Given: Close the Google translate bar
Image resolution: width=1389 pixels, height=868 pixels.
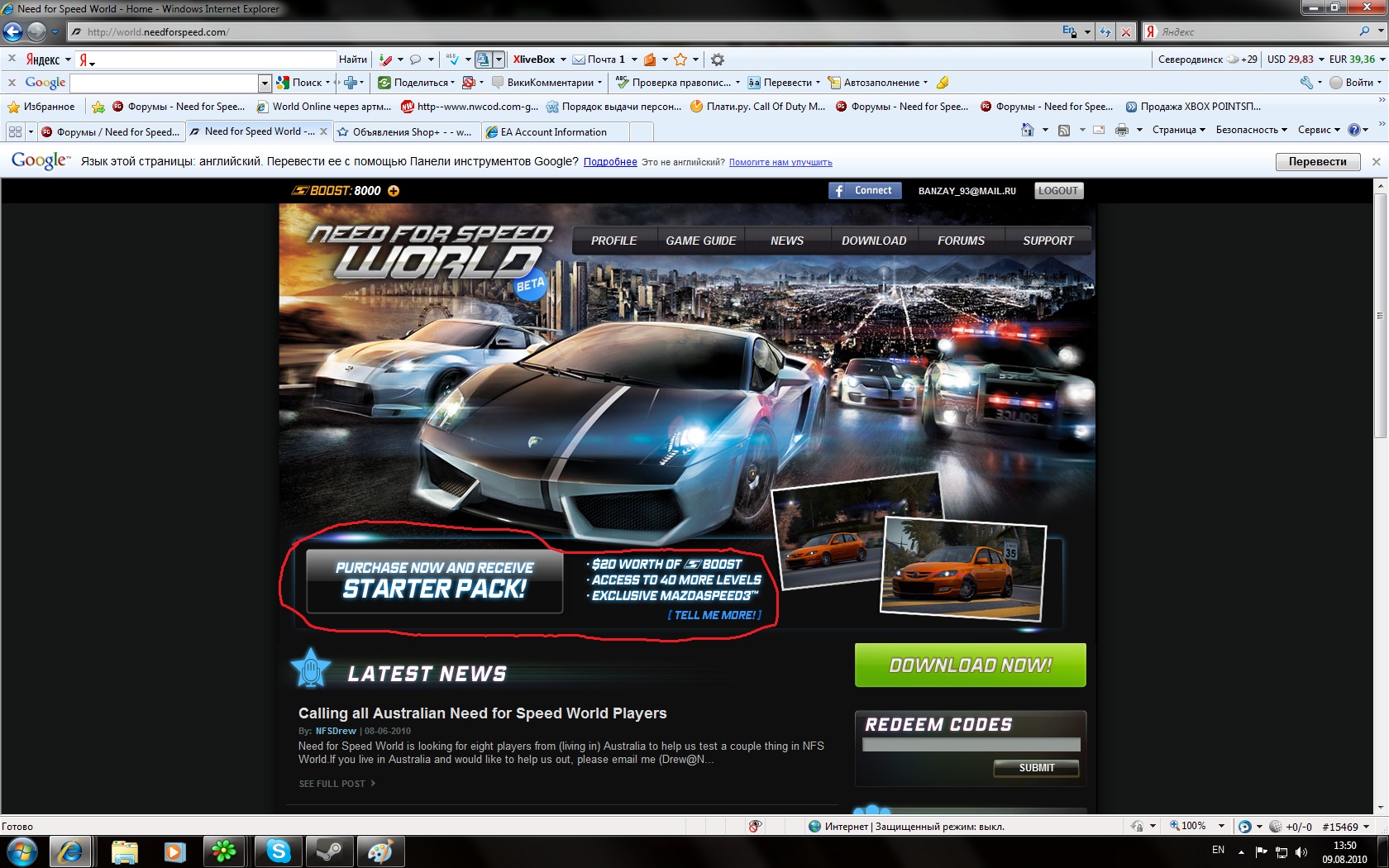Looking at the screenshot, I should pyautogui.click(x=1376, y=162).
